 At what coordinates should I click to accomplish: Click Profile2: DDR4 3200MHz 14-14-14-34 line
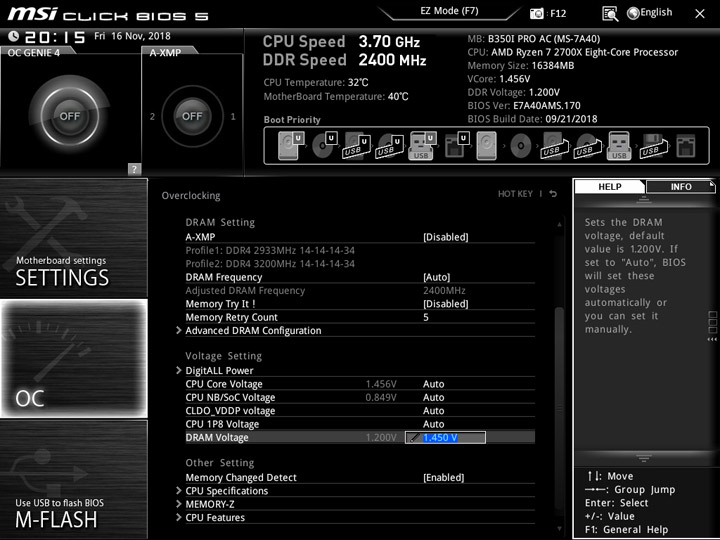[270, 264]
